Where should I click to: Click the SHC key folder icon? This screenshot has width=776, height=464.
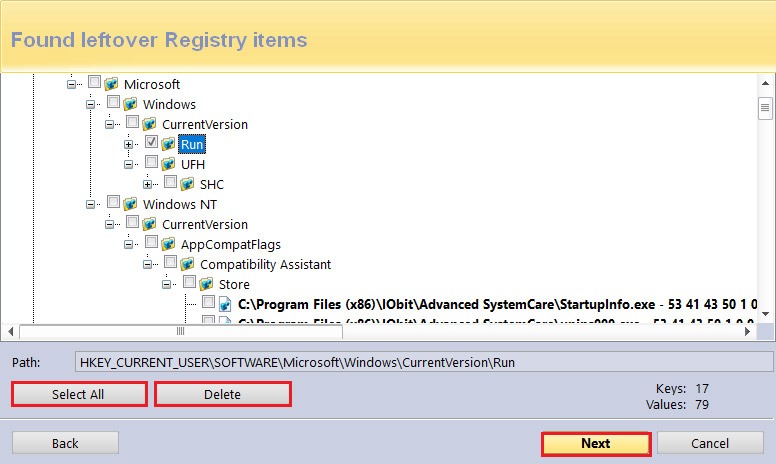187,185
